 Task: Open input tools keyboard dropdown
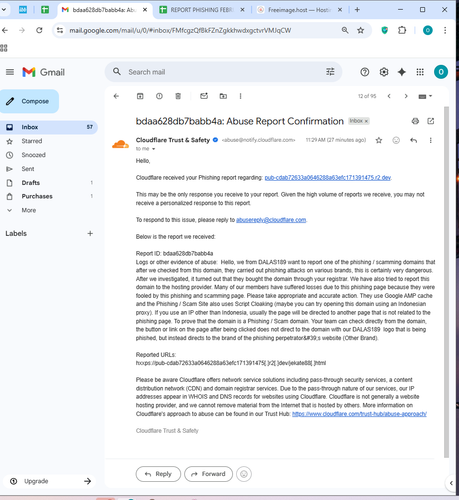tap(425, 96)
